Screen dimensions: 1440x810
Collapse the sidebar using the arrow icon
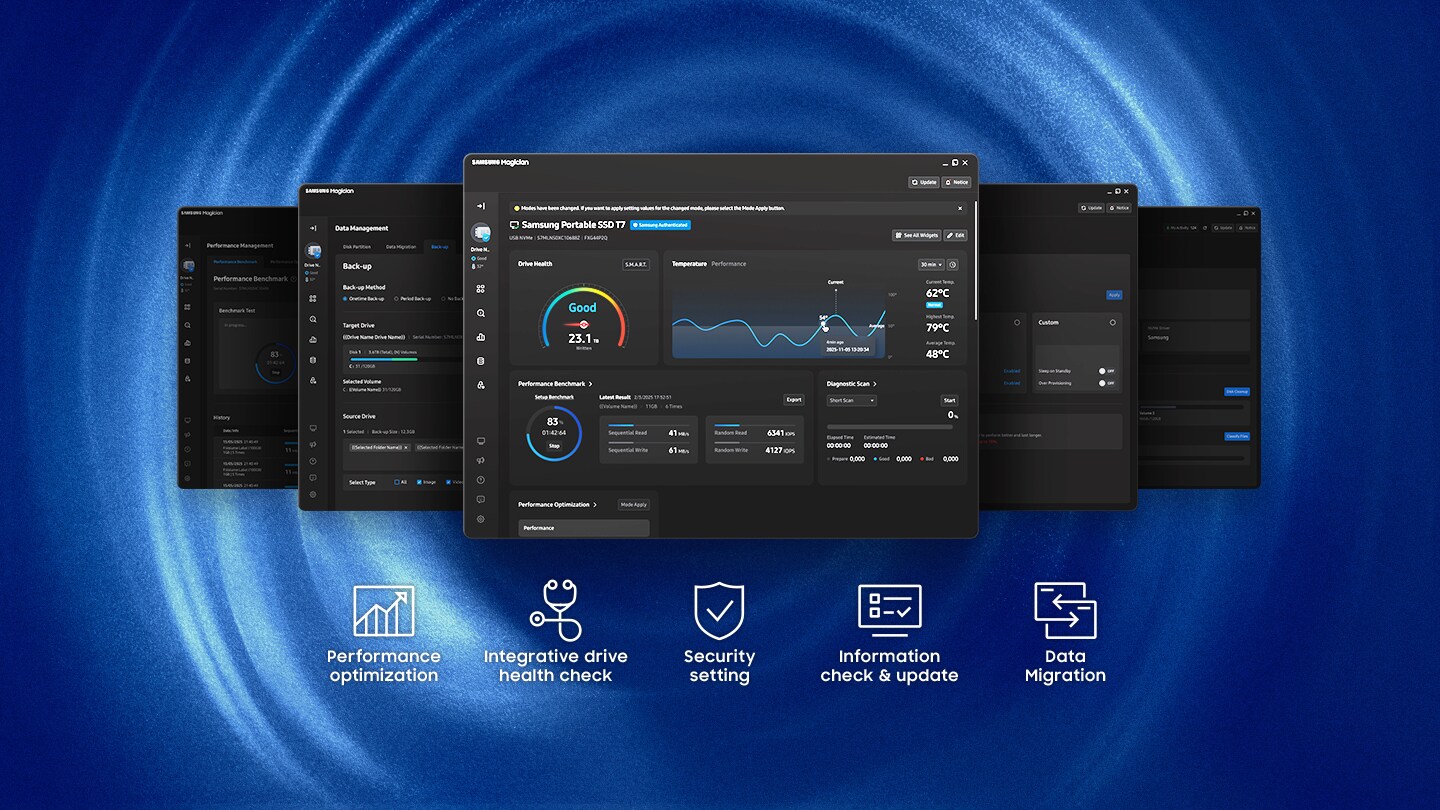[481, 205]
